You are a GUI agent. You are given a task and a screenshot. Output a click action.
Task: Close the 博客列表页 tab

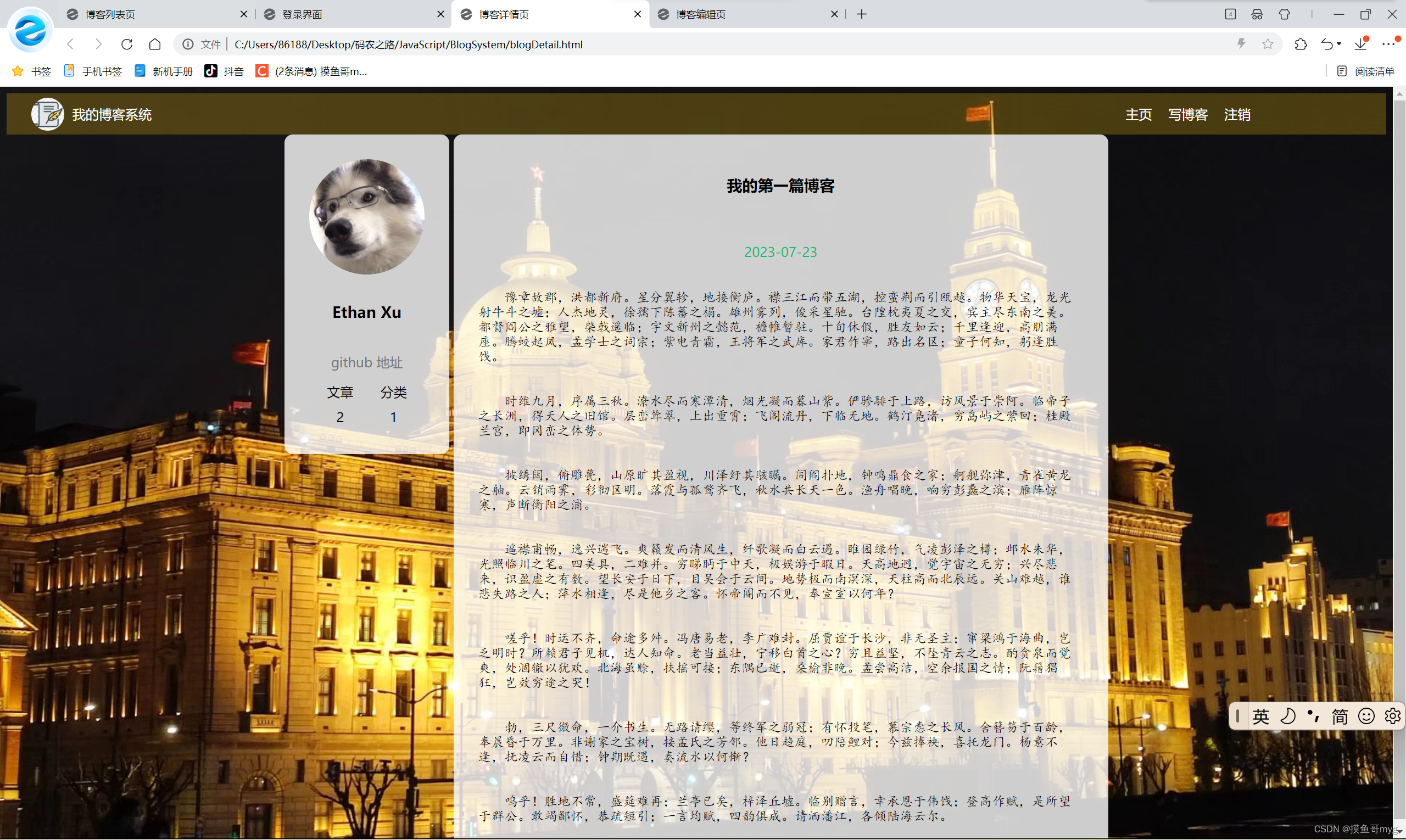tap(243, 14)
